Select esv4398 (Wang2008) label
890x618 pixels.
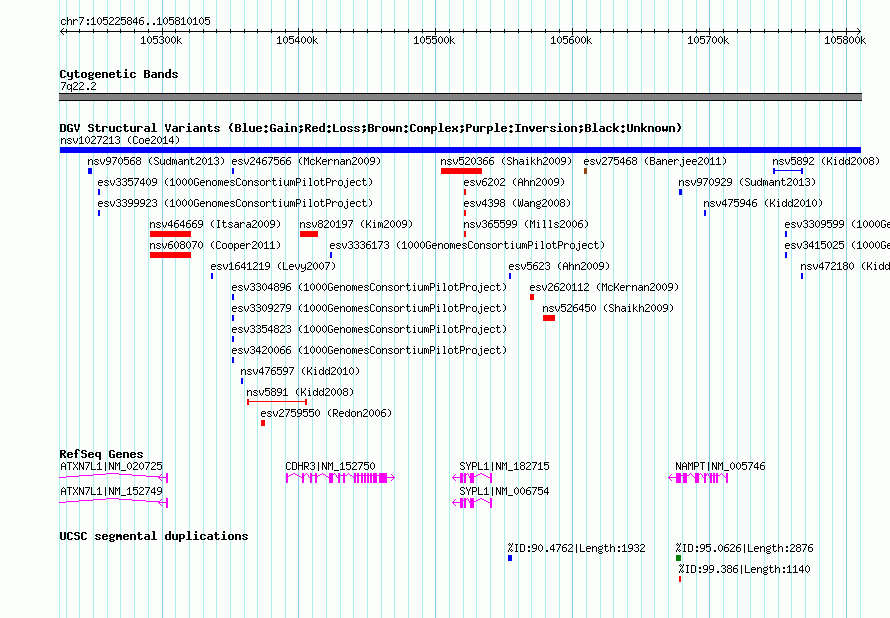pyautogui.click(x=517, y=203)
